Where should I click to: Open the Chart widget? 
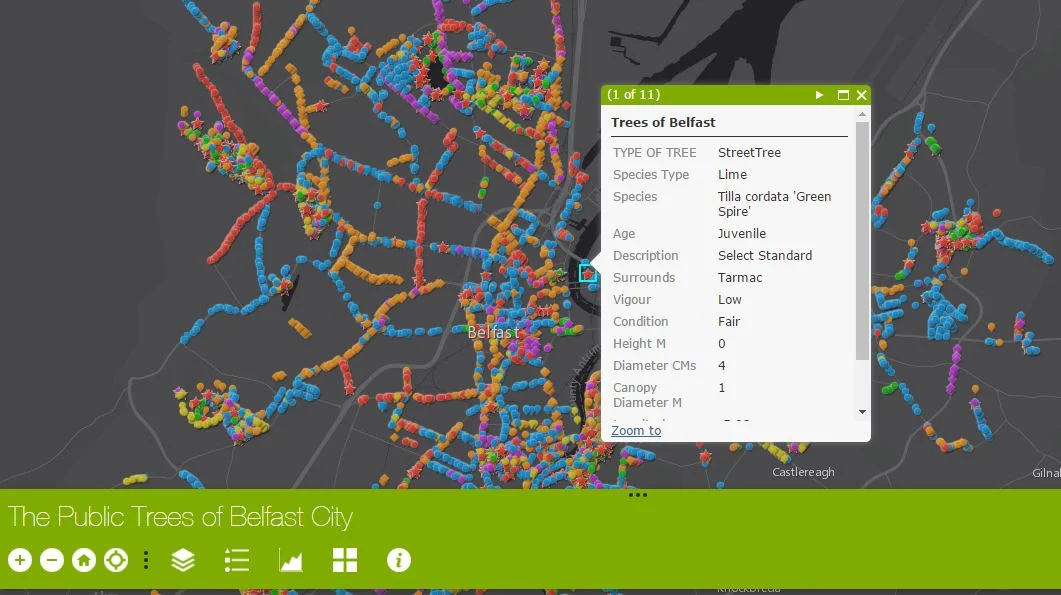pos(289,560)
